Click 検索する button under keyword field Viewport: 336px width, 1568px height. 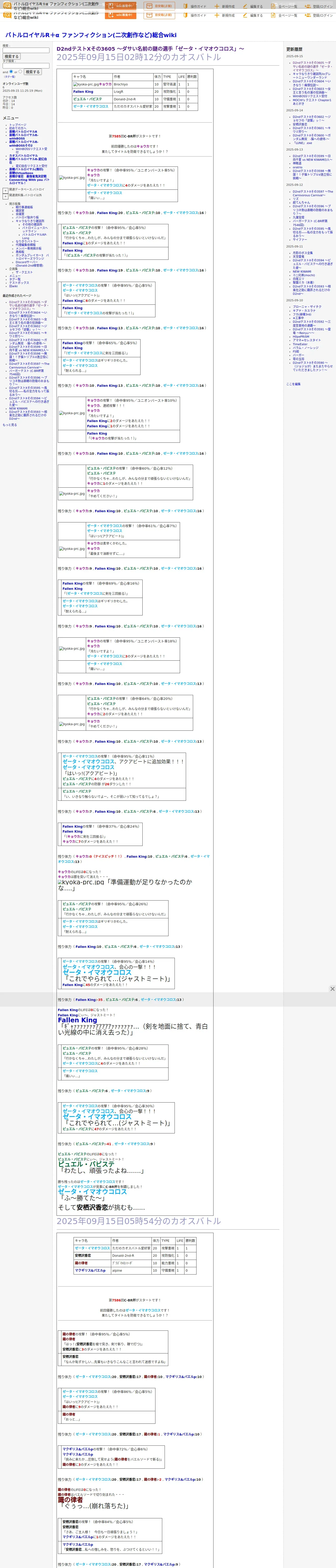[12, 57]
